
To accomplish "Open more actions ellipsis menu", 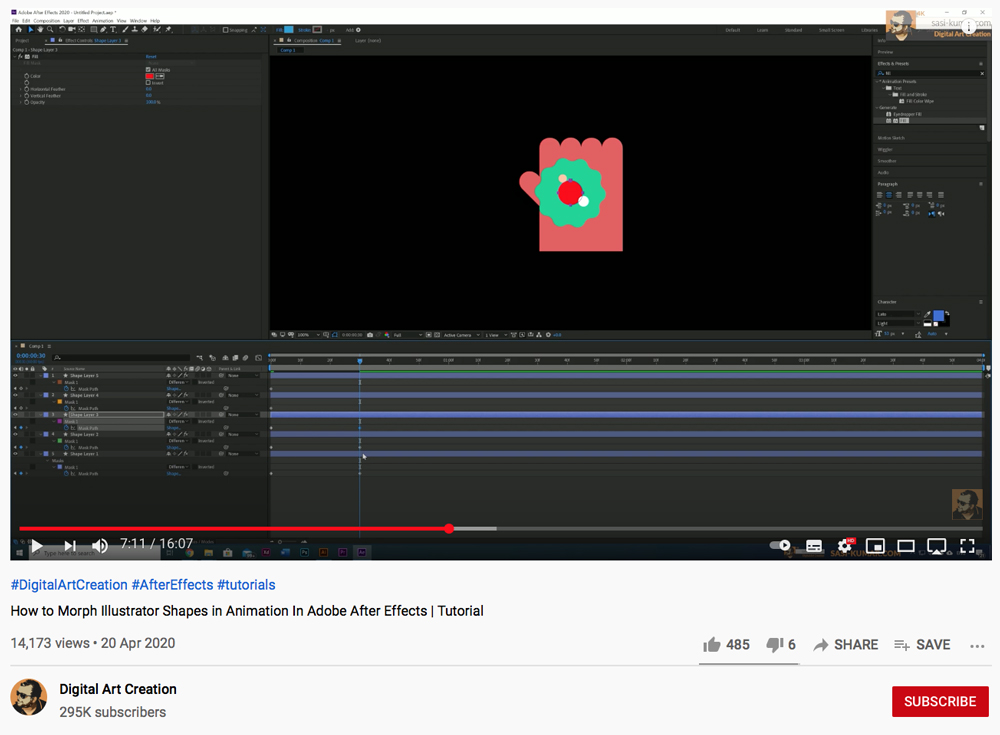I will [x=977, y=646].
